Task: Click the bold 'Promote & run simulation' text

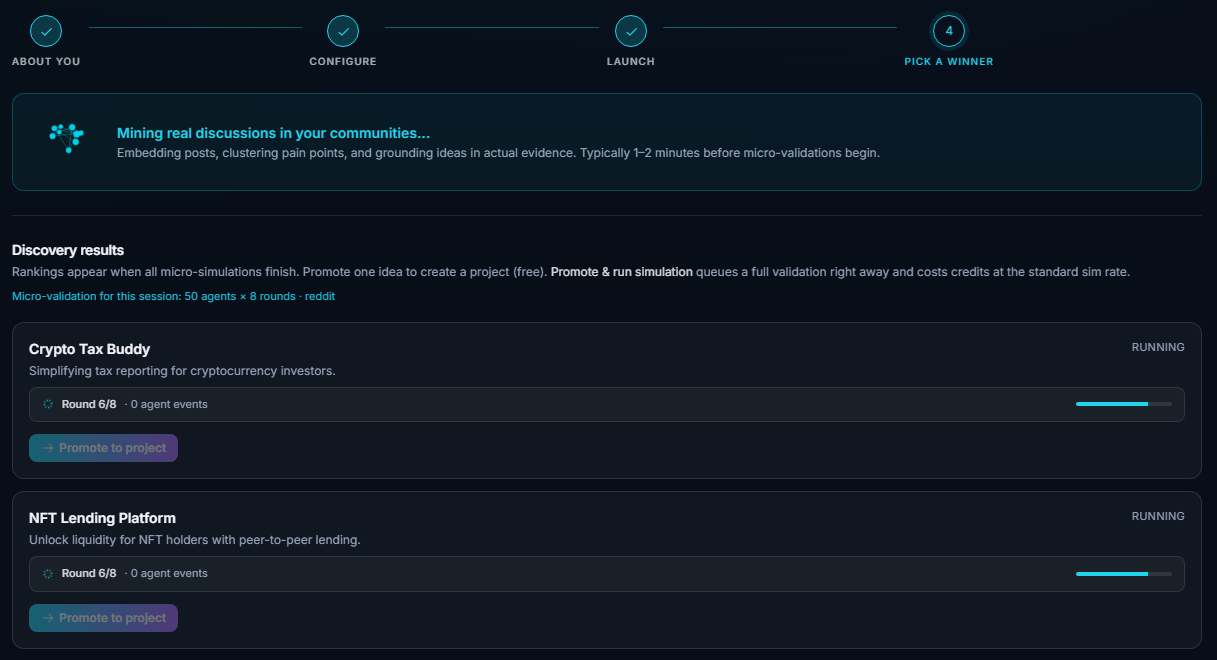Action: pos(622,272)
